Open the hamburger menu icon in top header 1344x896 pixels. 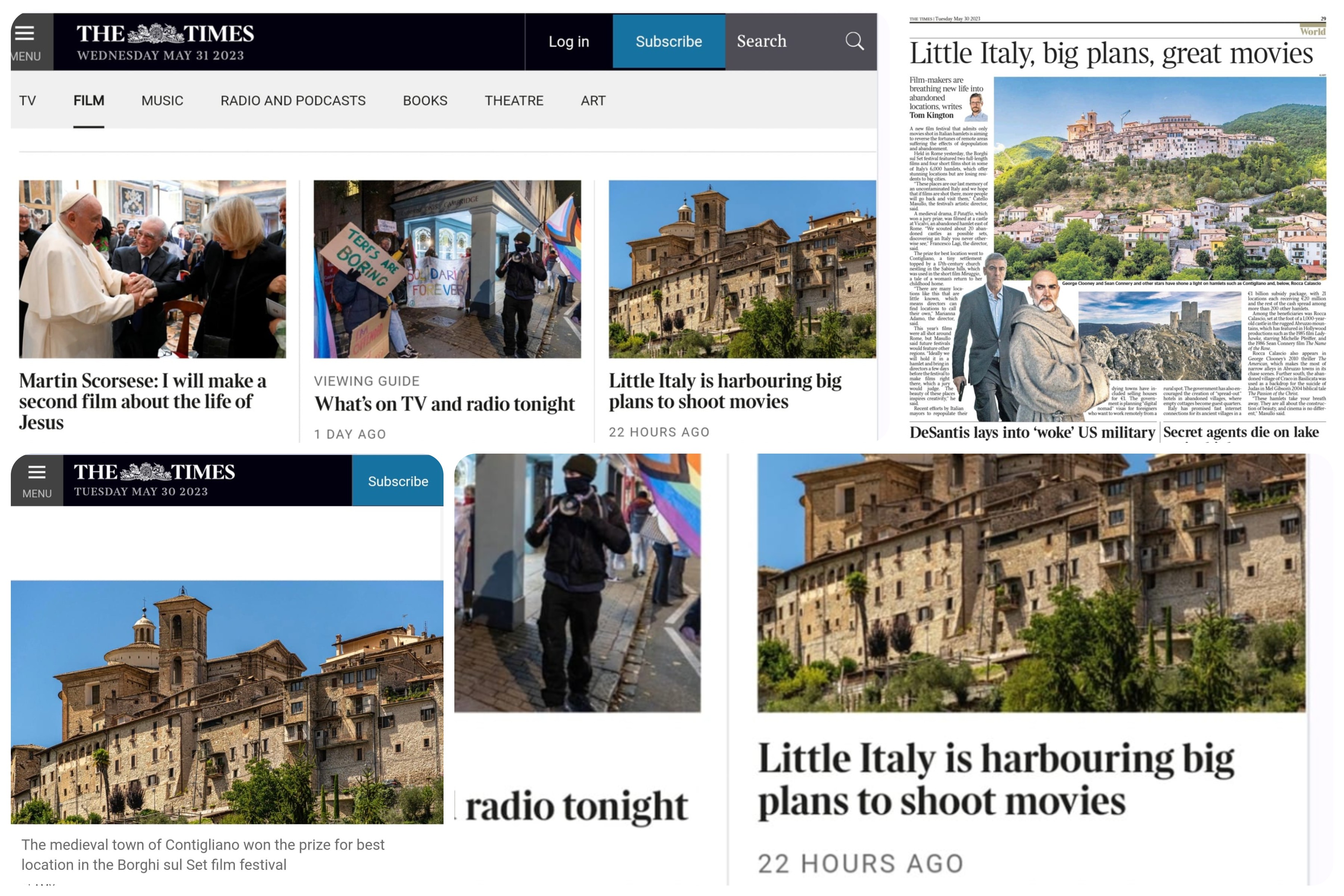(x=25, y=33)
